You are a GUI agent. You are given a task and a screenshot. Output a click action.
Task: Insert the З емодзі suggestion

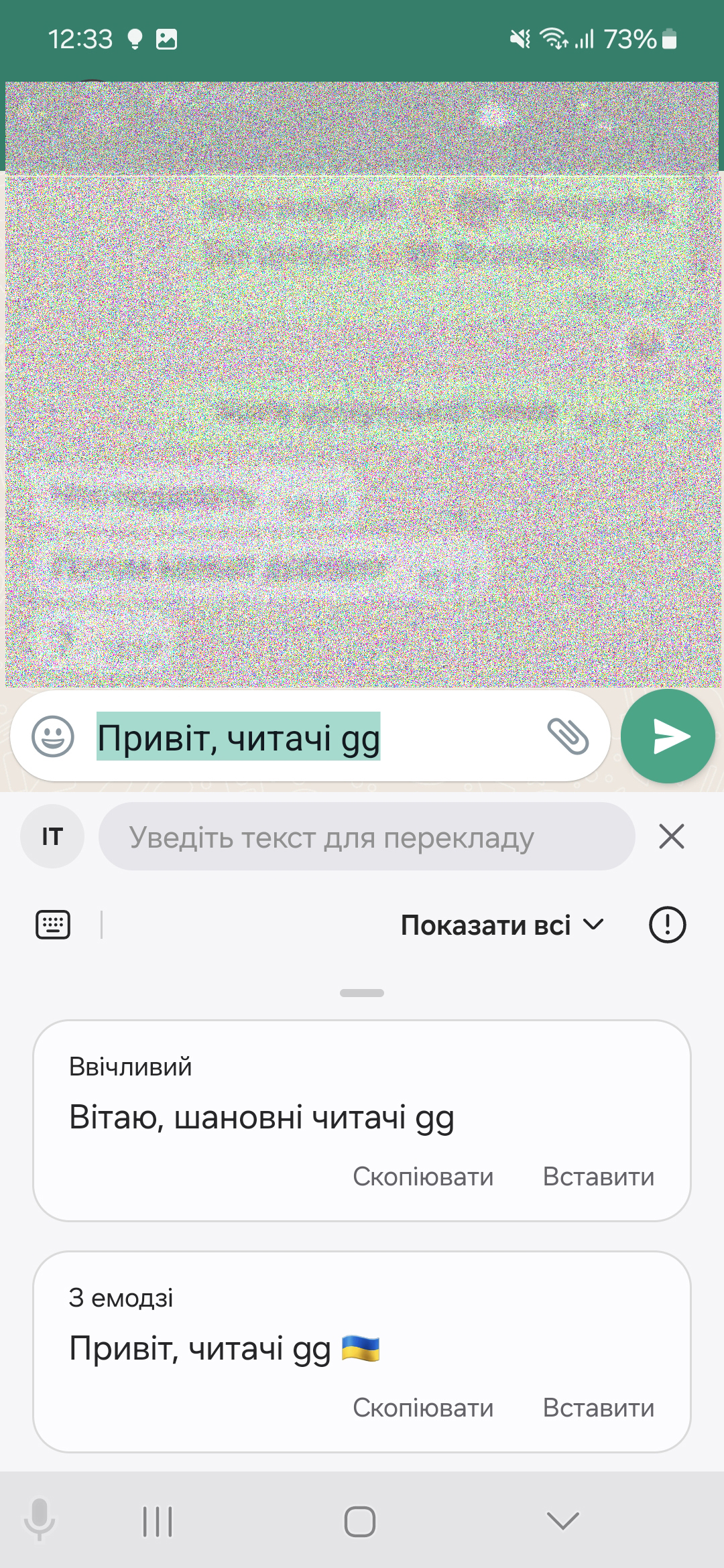coord(599,1408)
